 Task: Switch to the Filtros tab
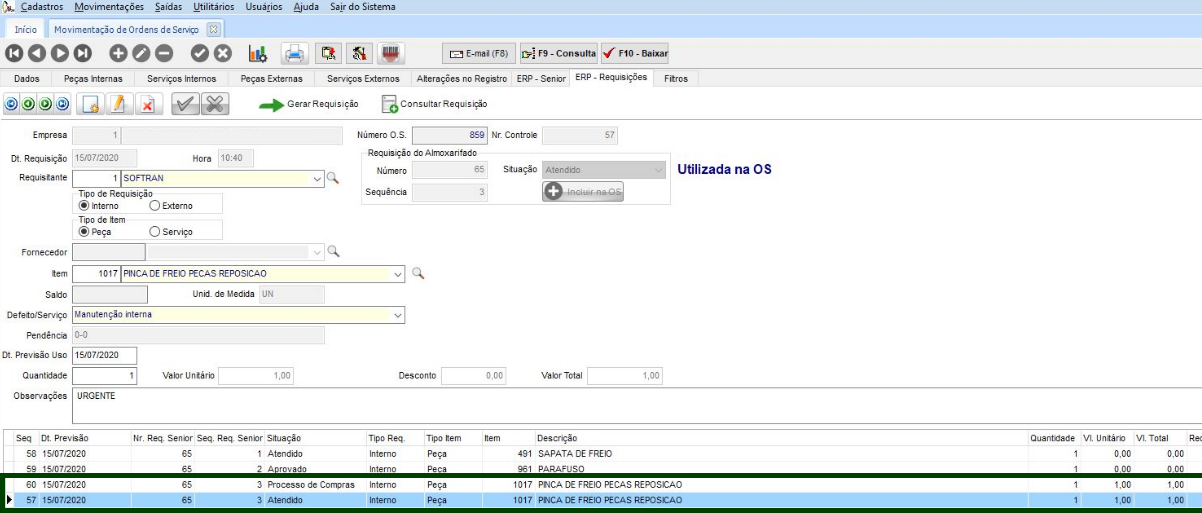point(676,78)
